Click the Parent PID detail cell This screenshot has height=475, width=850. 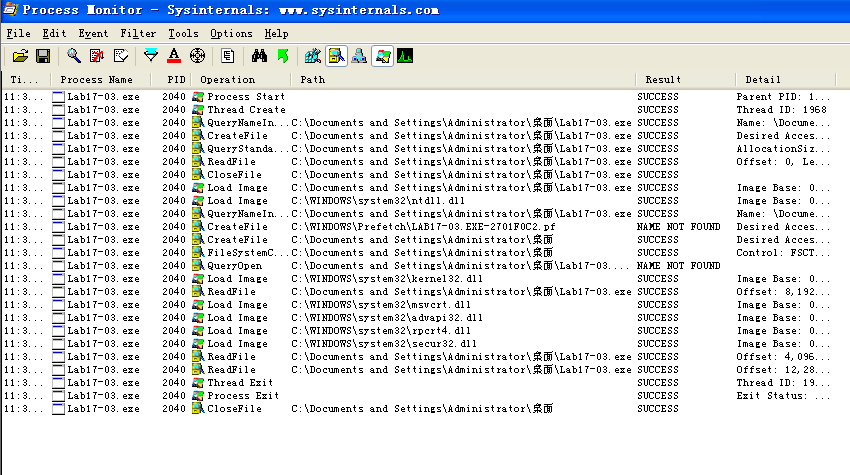[x=783, y=97]
